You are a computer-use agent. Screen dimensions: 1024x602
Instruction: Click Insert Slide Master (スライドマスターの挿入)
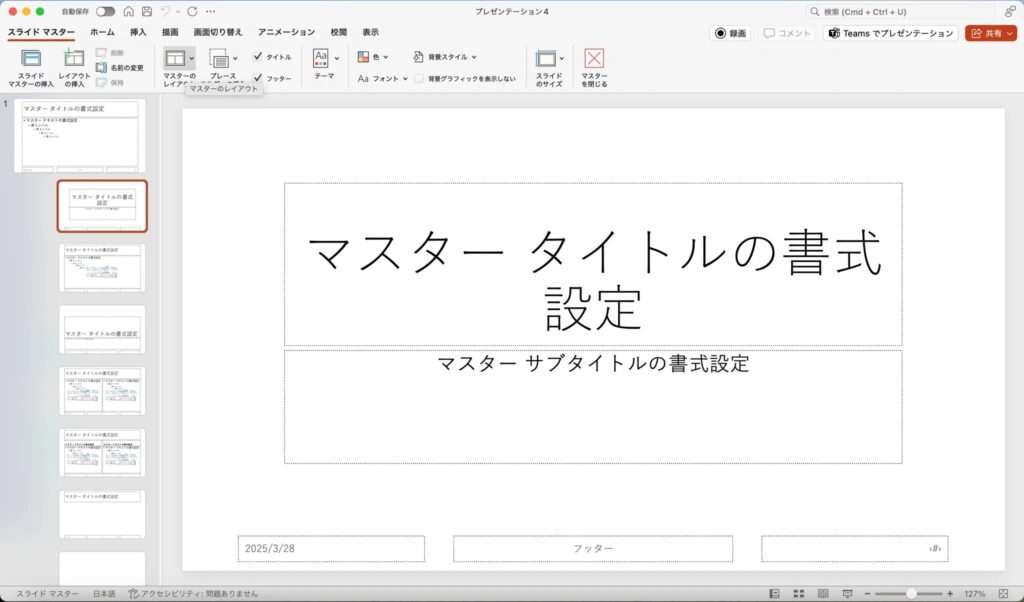[x=31, y=67]
